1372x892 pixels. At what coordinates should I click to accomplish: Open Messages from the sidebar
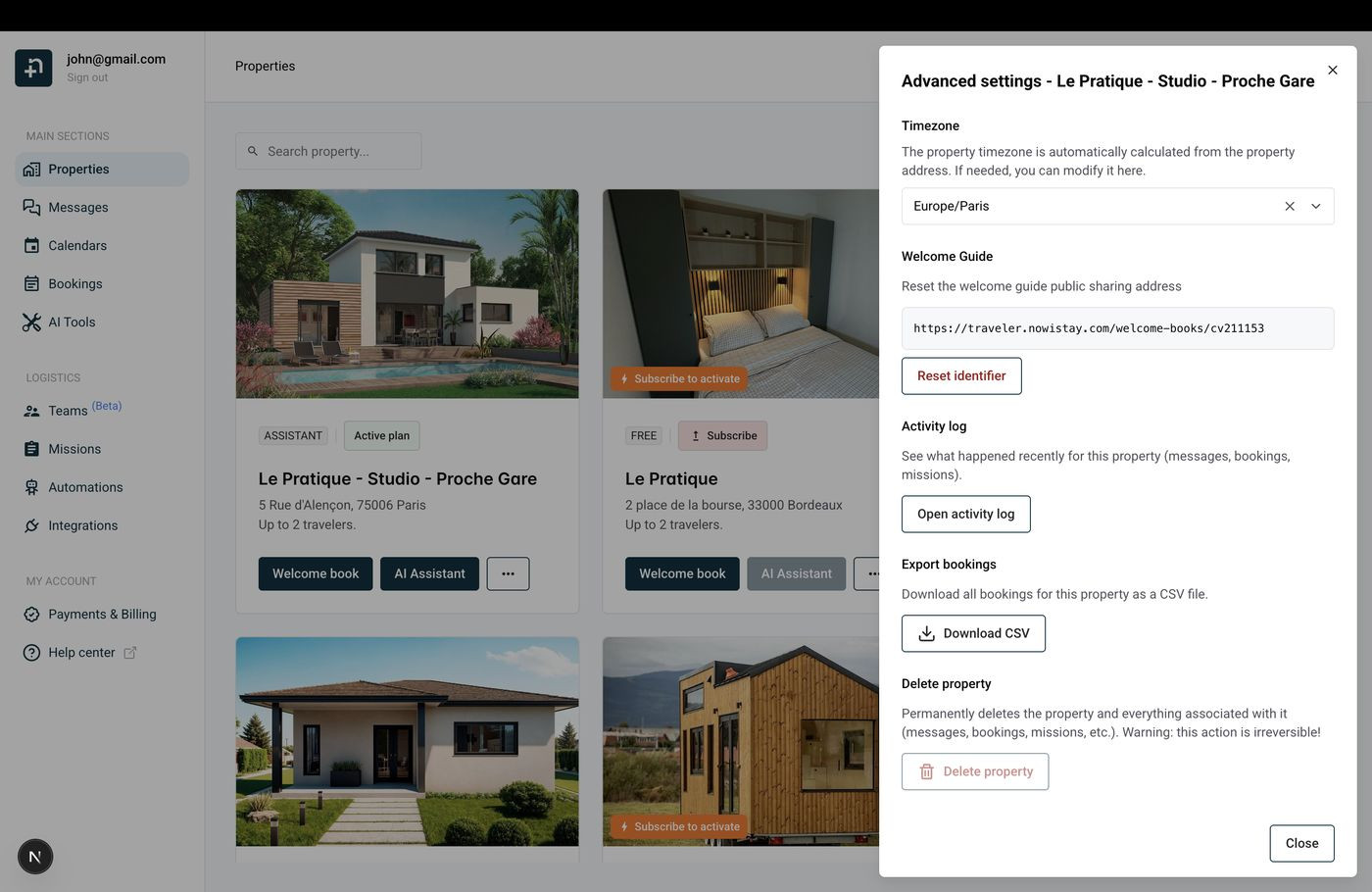(77, 207)
